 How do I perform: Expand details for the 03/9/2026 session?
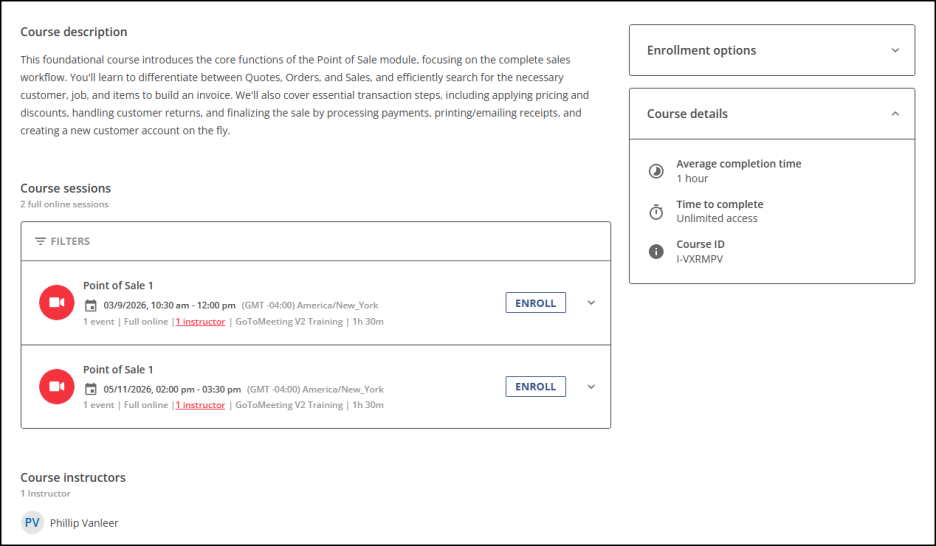[590, 303]
